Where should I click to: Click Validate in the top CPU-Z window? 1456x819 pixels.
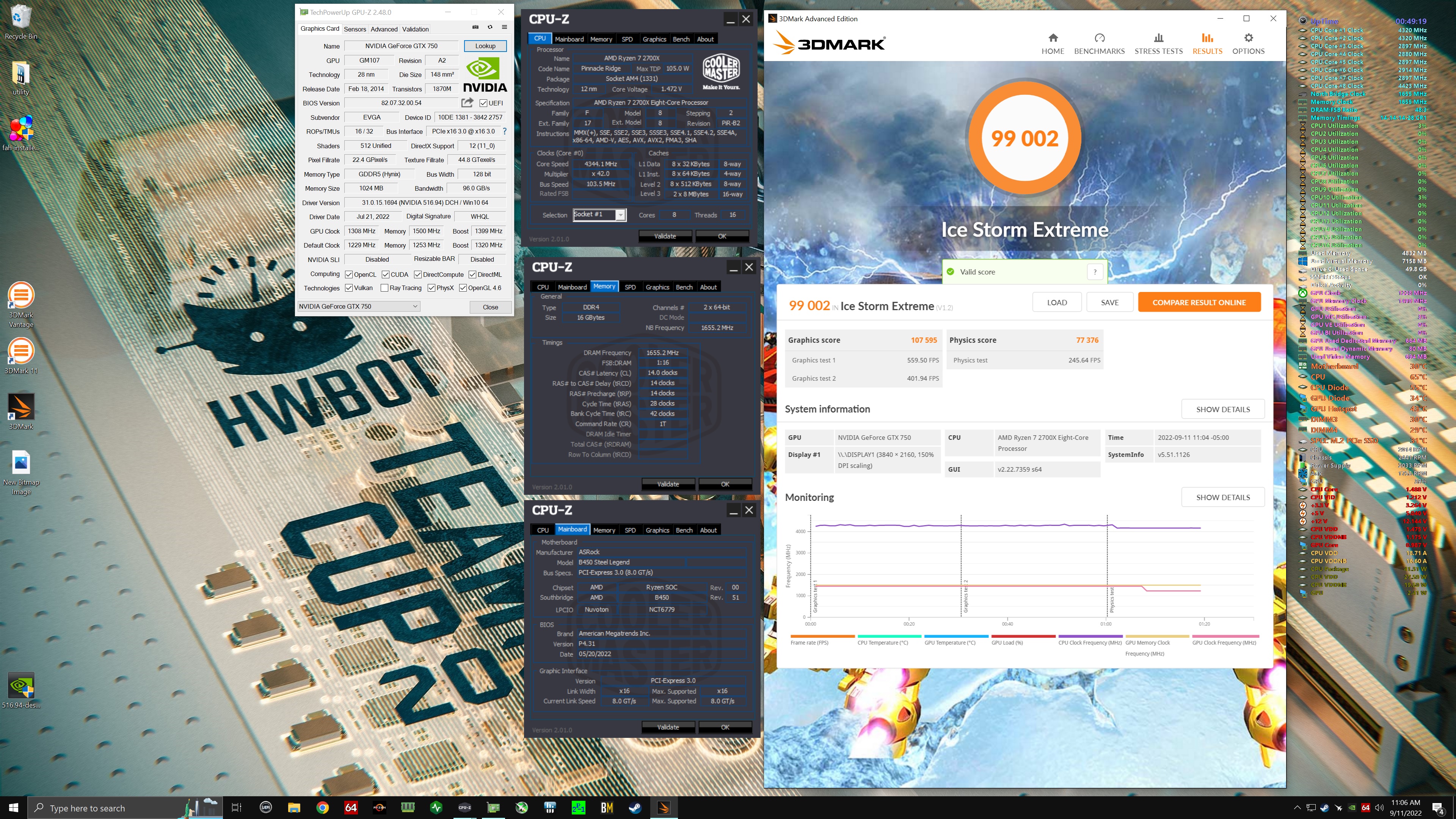point(665,236)
